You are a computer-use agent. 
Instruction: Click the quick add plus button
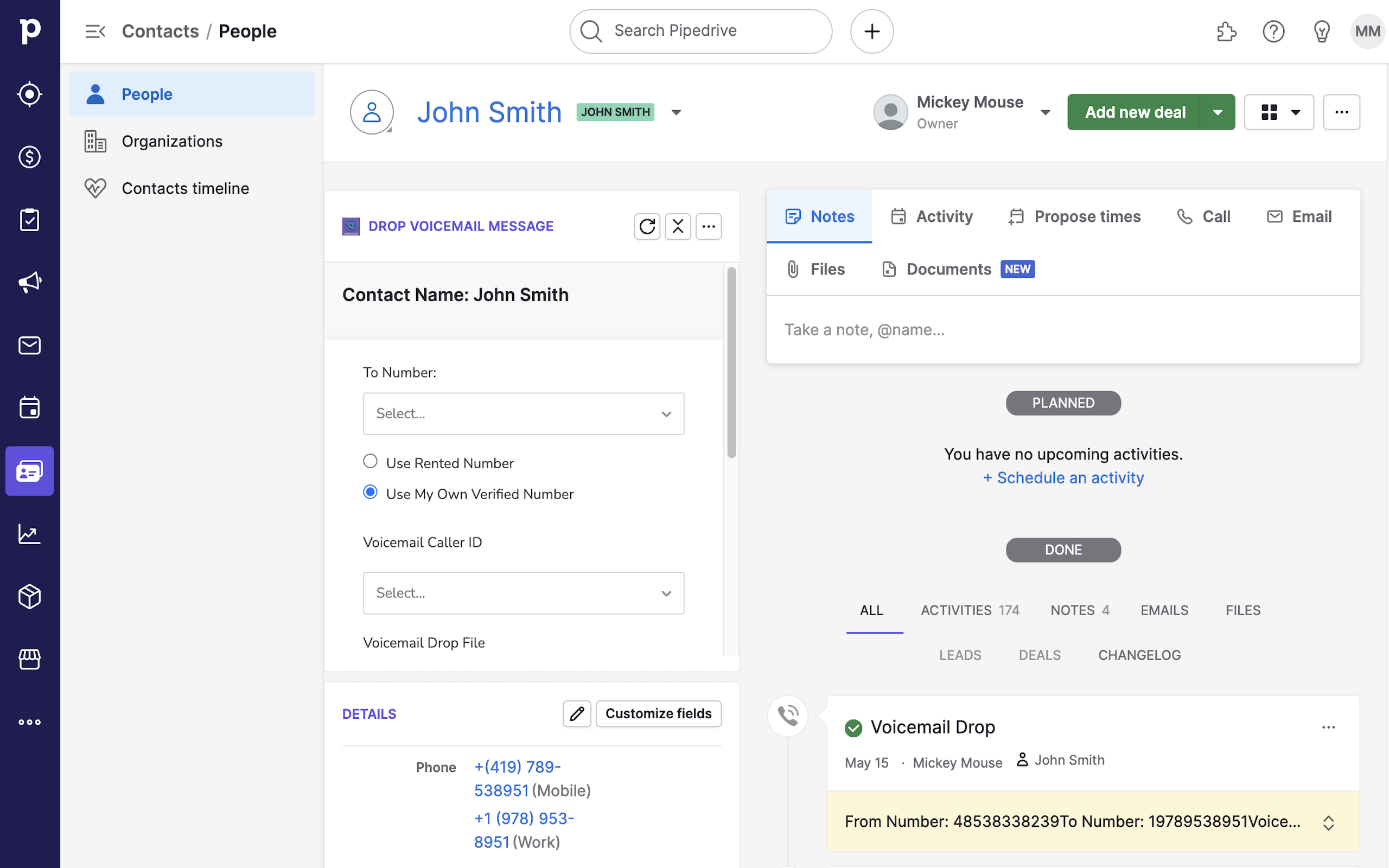[872, 31]
